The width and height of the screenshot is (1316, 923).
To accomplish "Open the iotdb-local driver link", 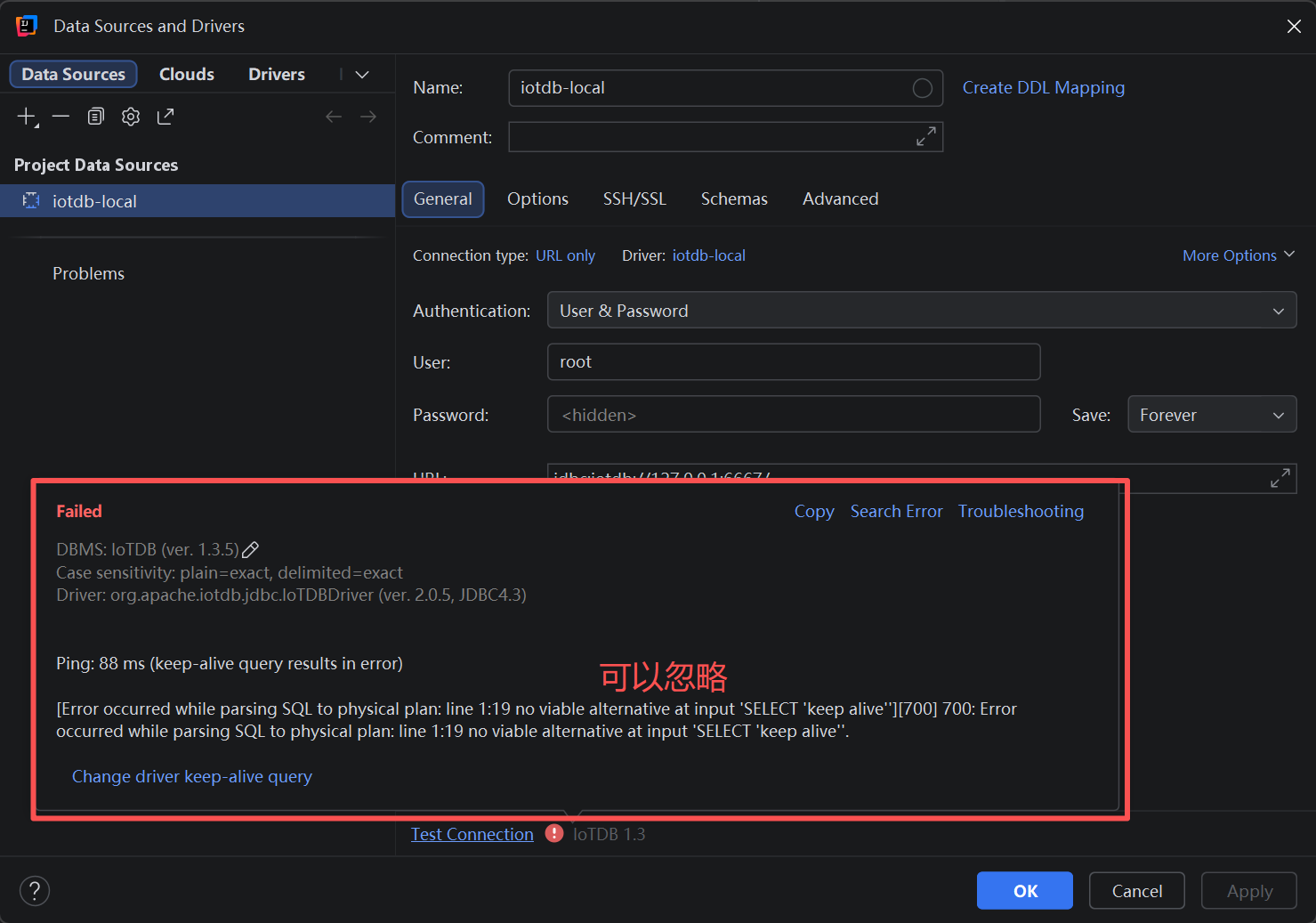I will point(708,255).
